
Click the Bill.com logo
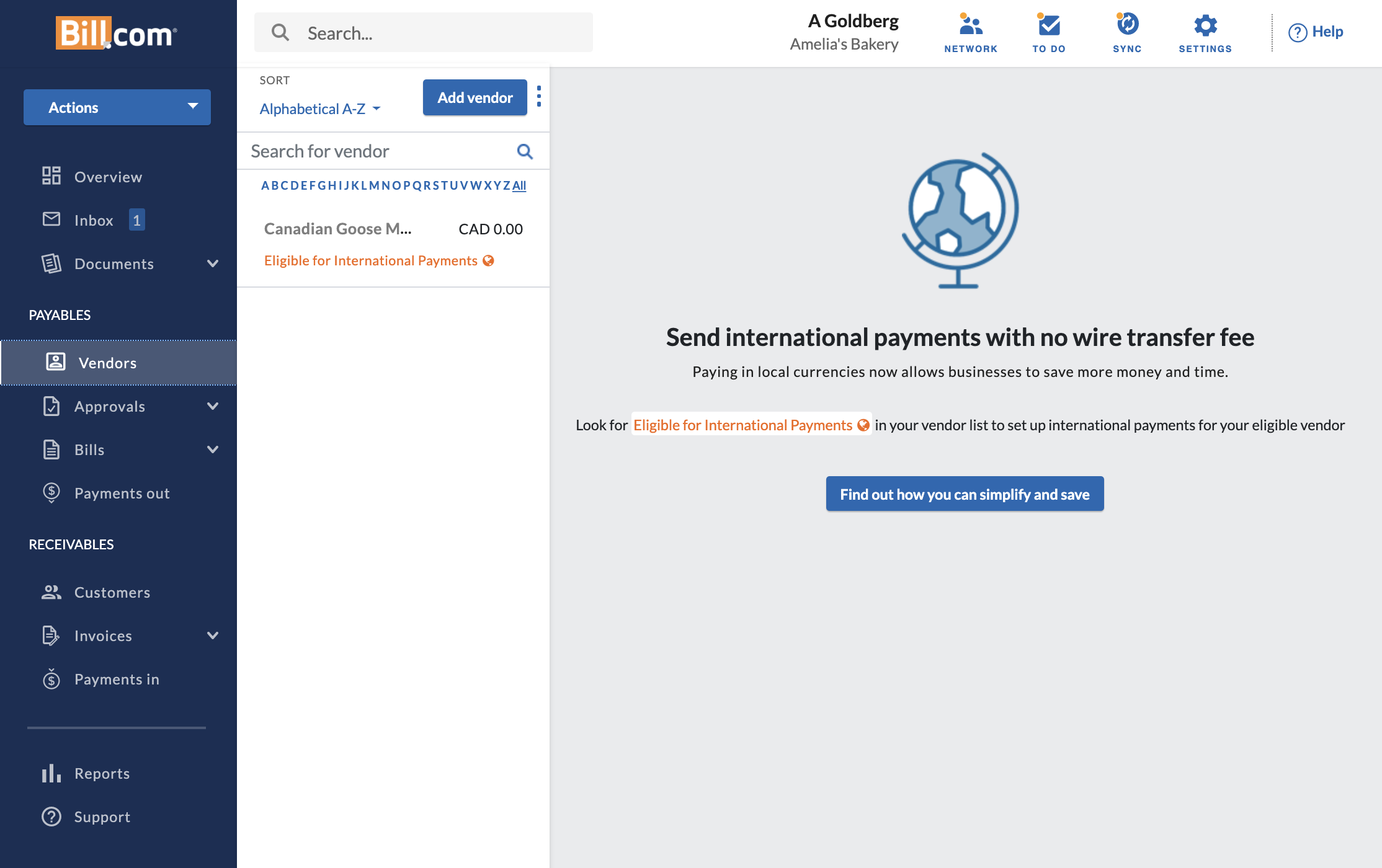click(x=117, y=32)
